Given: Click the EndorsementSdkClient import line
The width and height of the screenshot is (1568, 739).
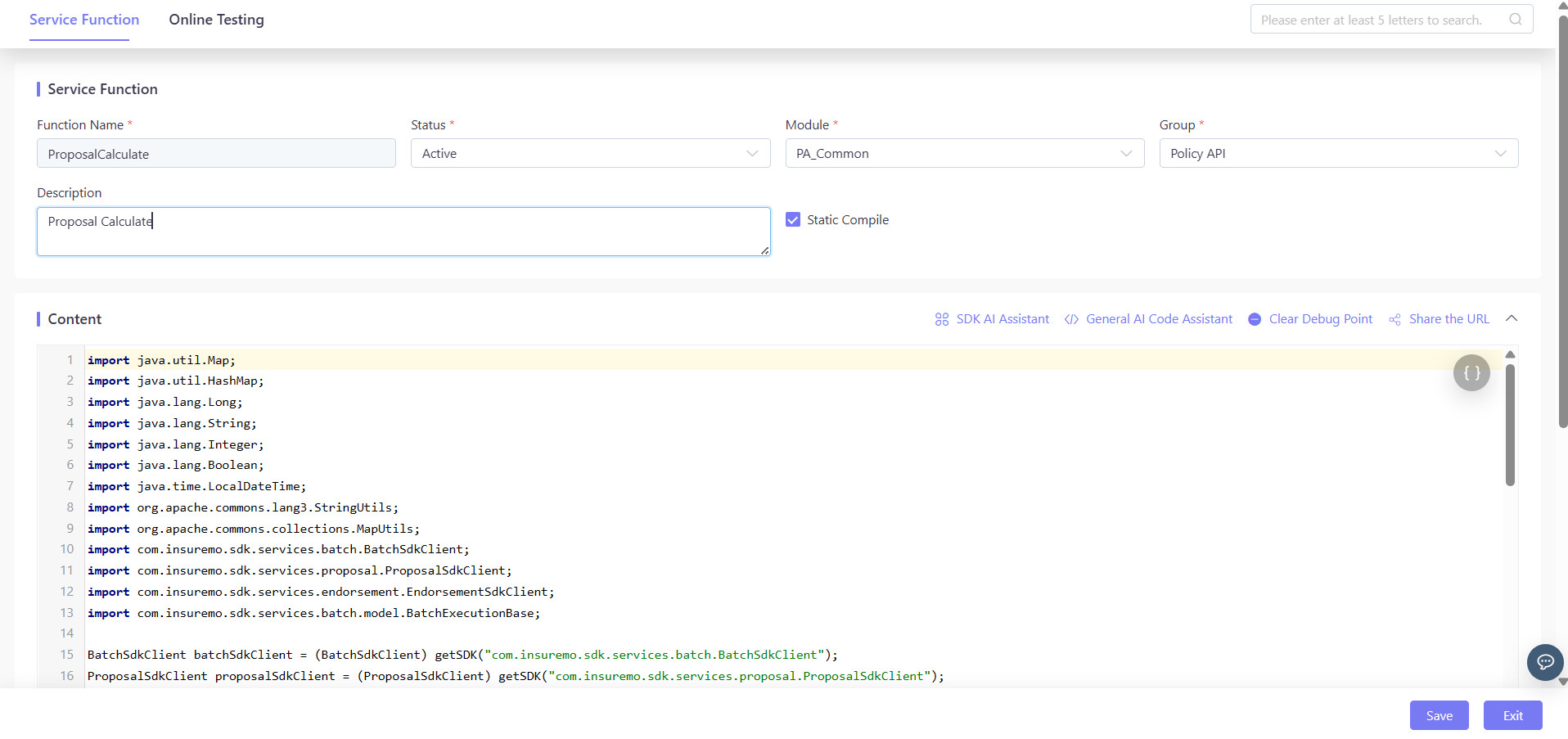Looking at the screenshot, I should tap(321, 592).
